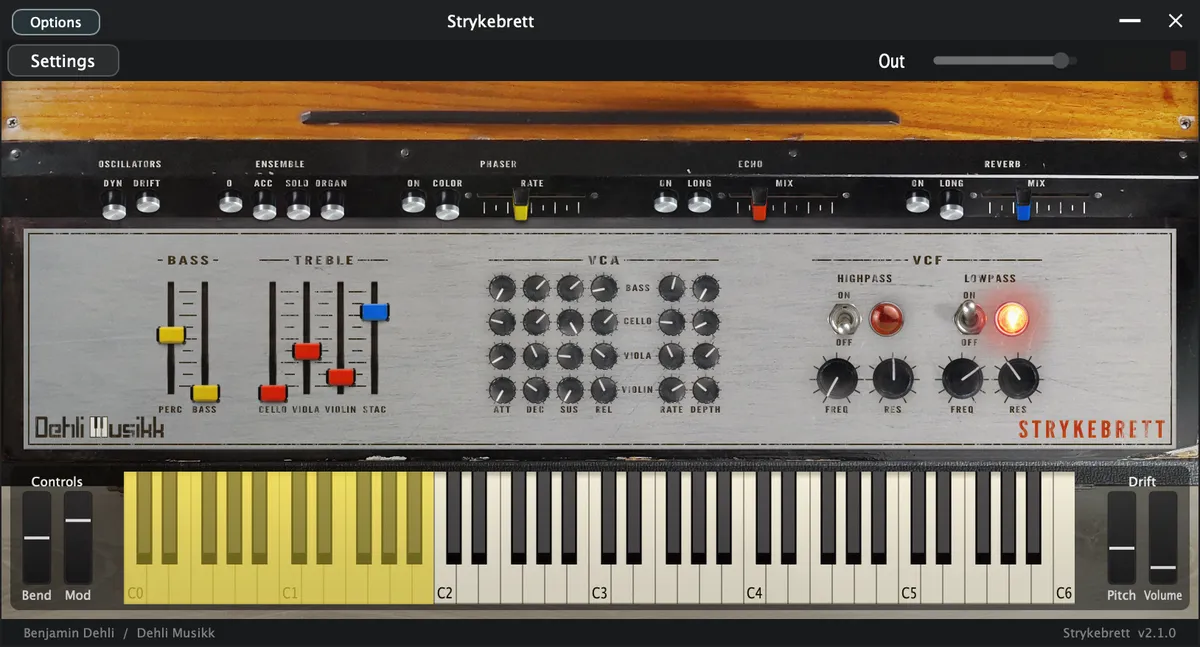Click the Cello row RATE knob
The image size is (1200, 647).
(x=672, y=322)
